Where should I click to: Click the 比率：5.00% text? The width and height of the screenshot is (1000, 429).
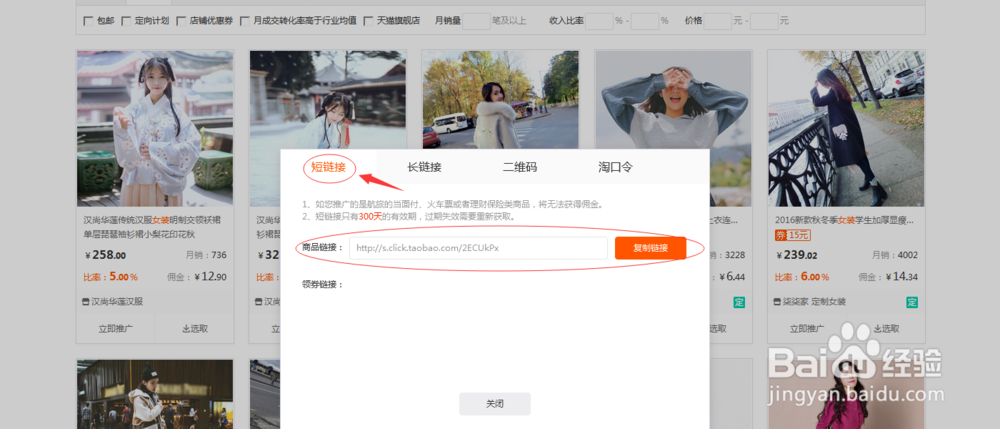point(110,277)
